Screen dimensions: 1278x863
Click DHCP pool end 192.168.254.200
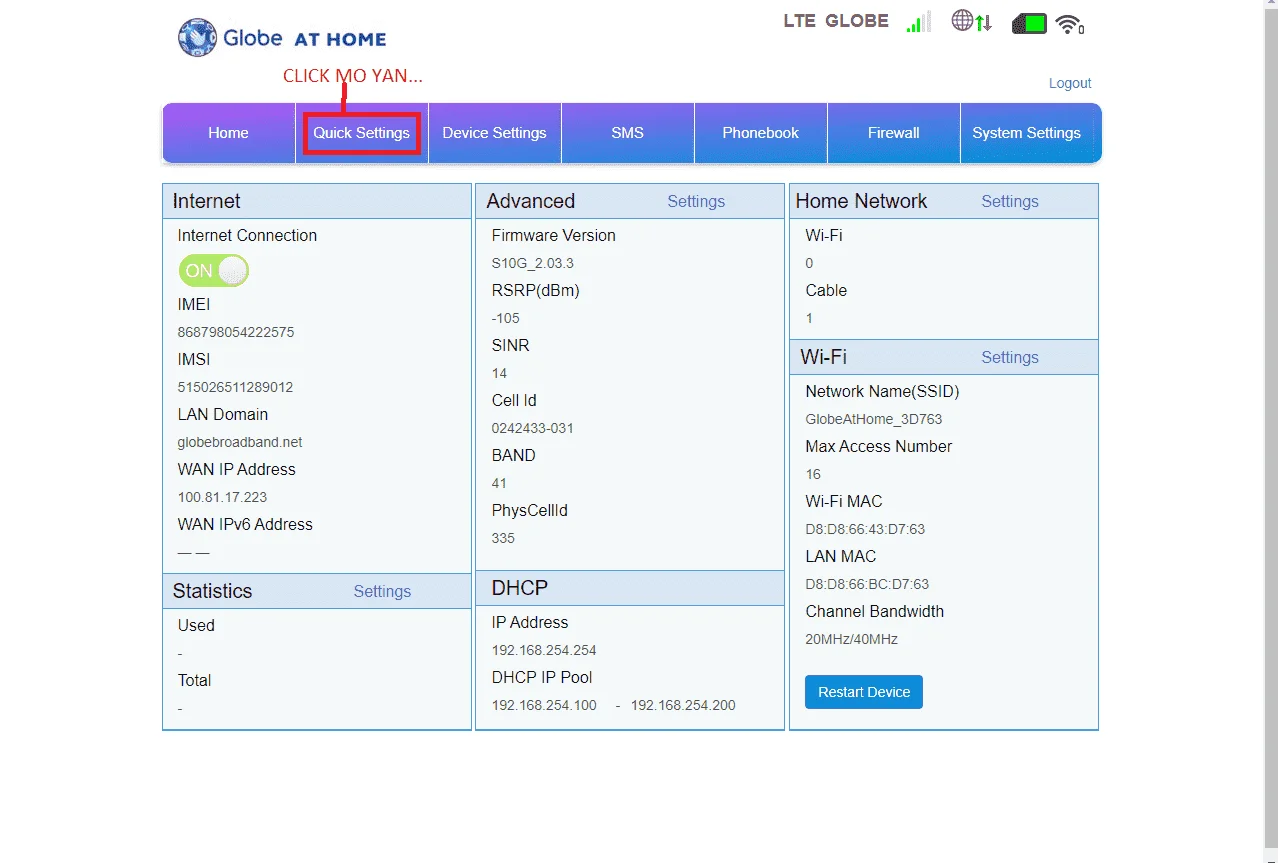[683, 705]
